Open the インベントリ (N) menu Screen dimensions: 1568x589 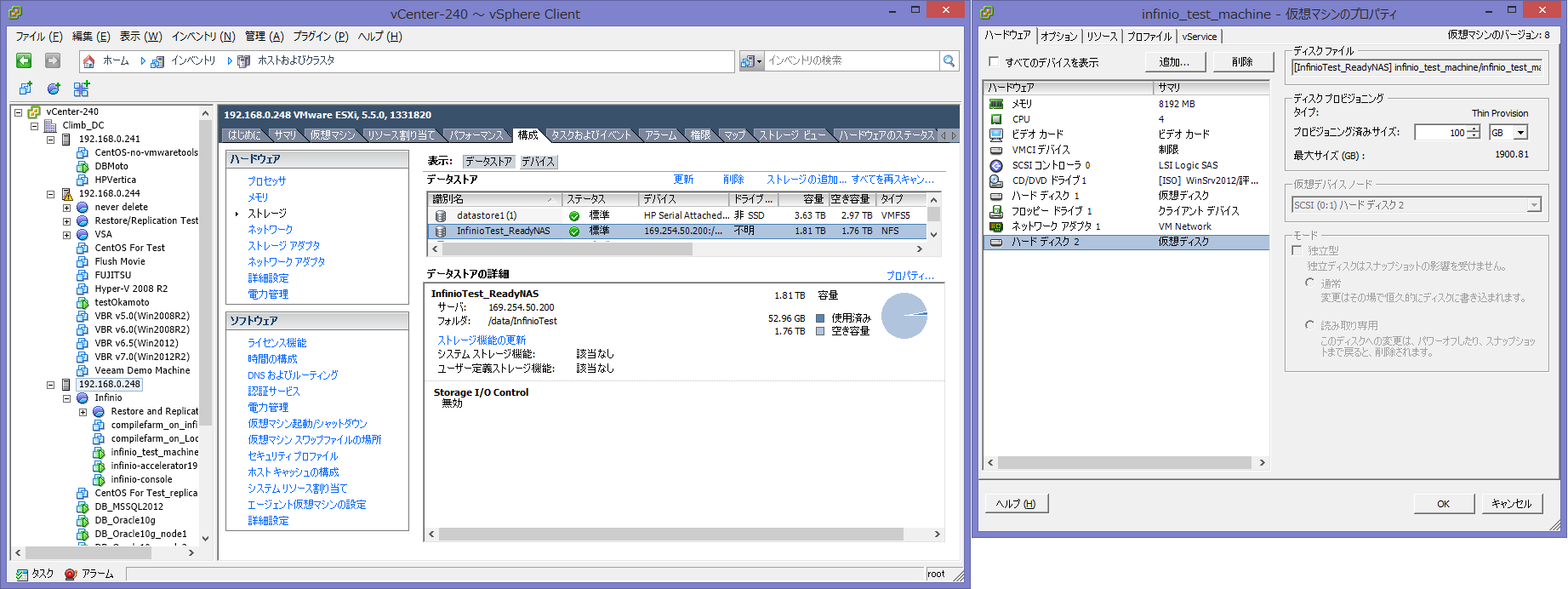(x=203, y=37)
